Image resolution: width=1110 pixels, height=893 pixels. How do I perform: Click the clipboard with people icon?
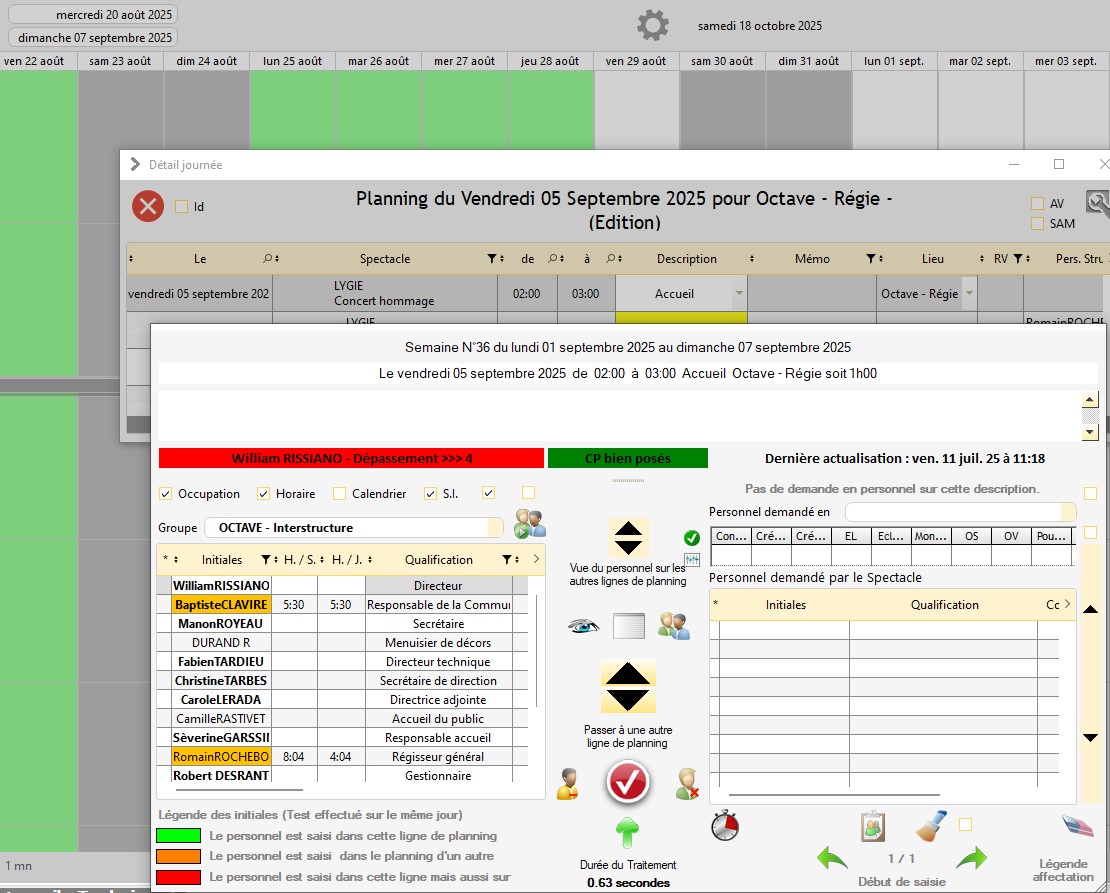point(873,827)
